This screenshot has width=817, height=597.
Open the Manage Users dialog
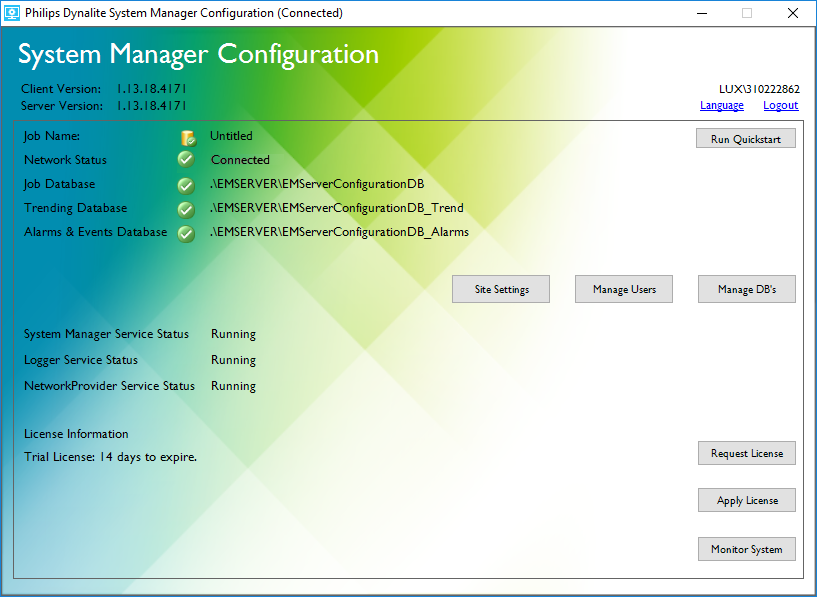click(624, 289)
